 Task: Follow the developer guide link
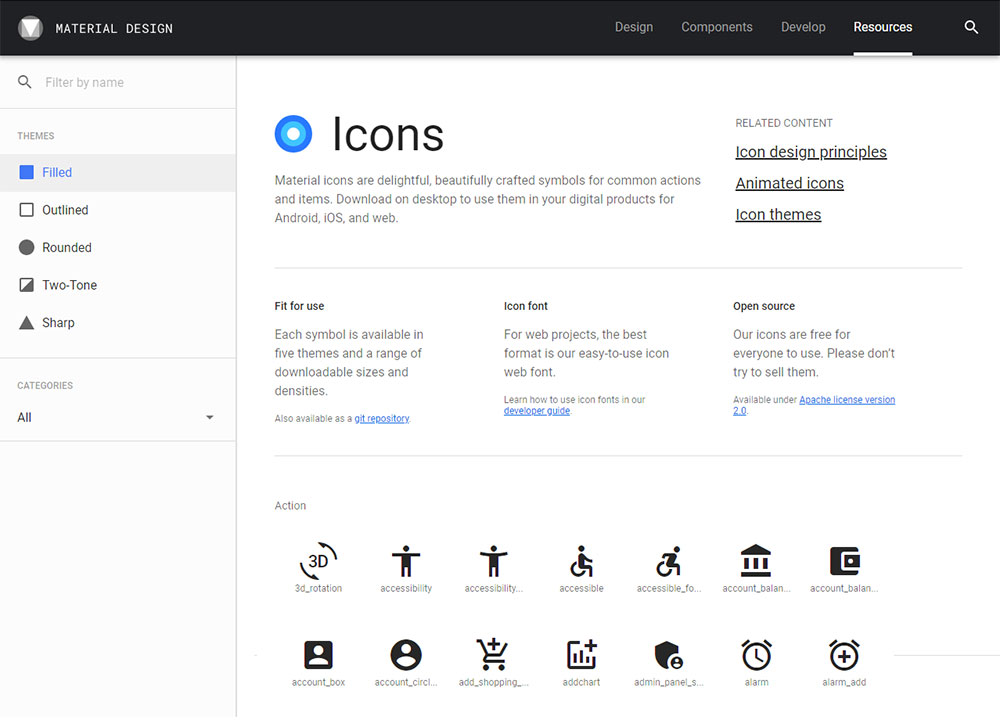click(x=536, y=411)
